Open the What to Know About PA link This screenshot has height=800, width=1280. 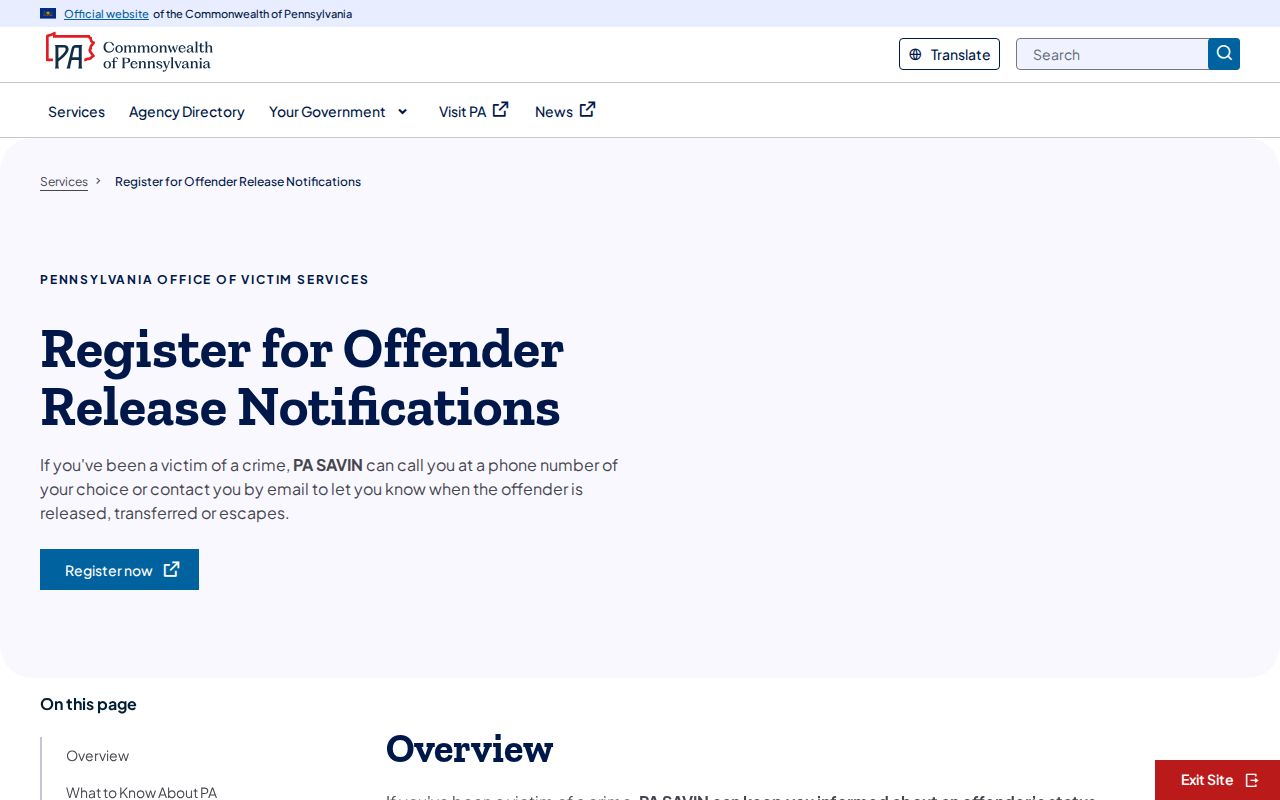(x=141, y=792)
